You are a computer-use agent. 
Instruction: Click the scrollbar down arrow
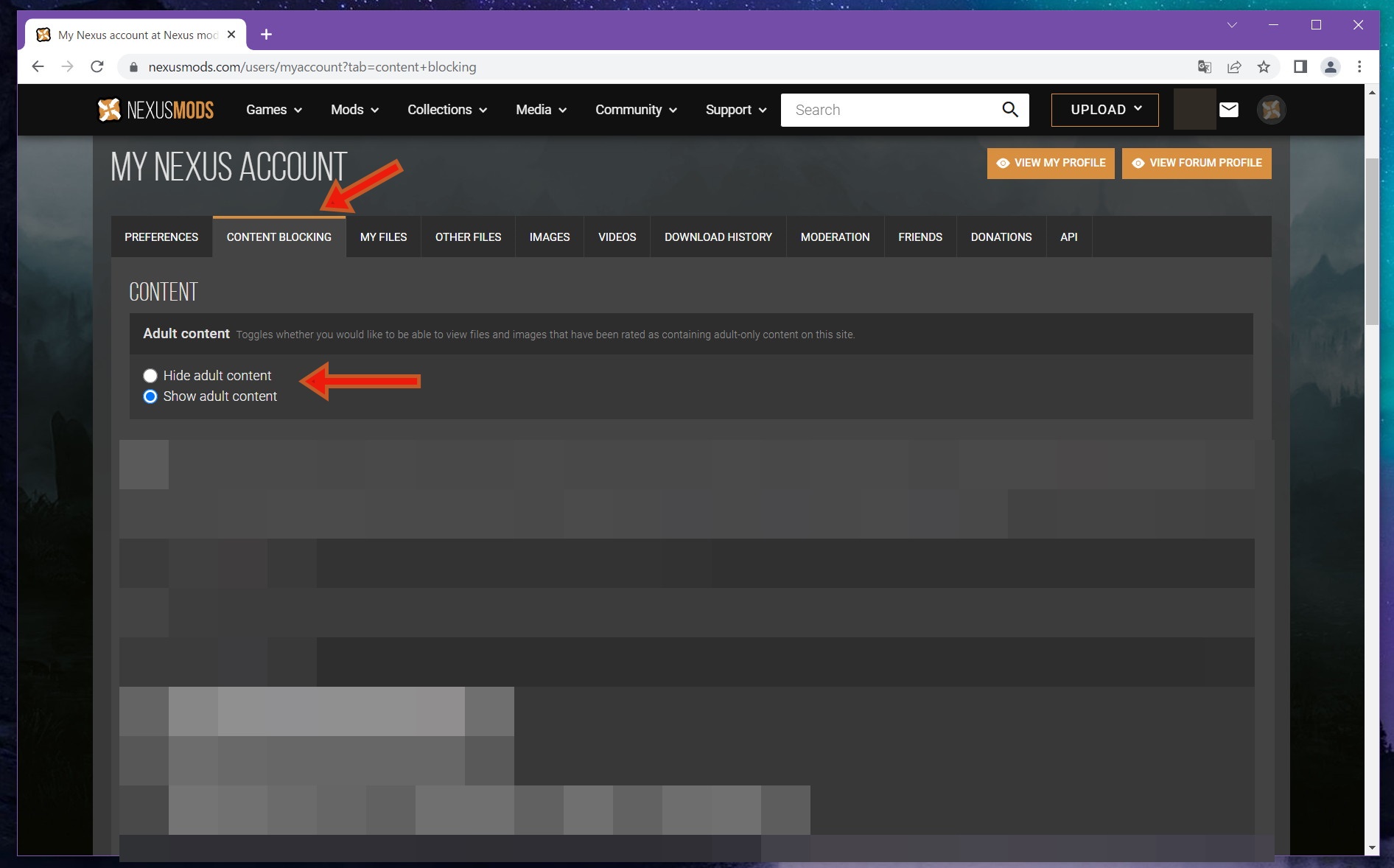(x=1371, y=848)
